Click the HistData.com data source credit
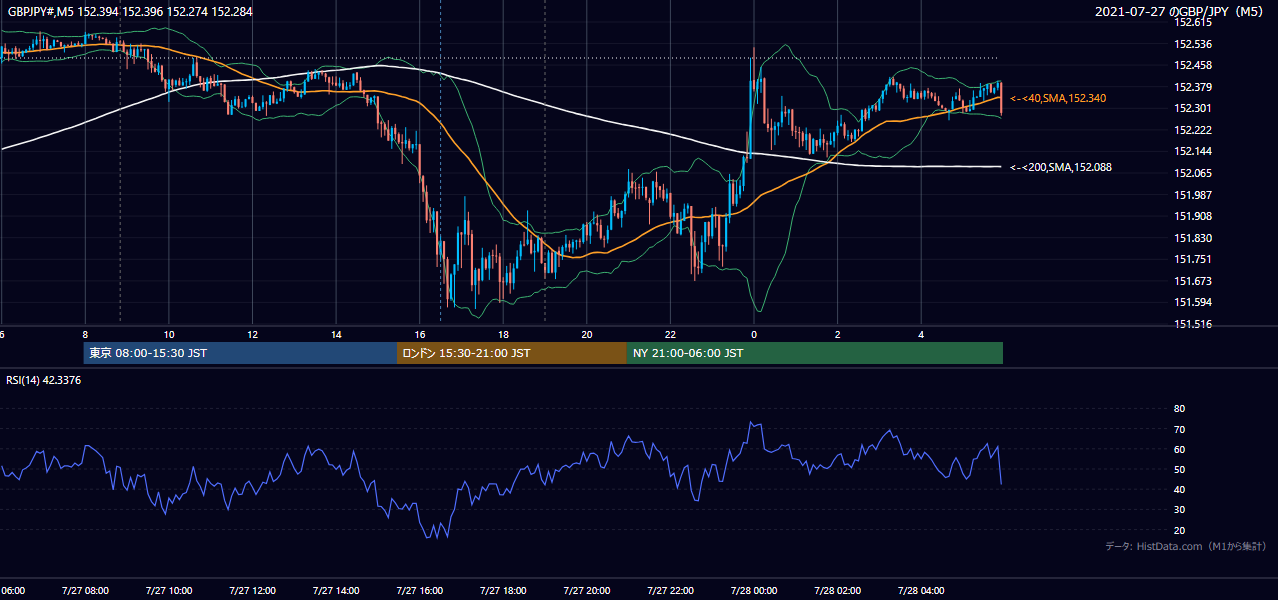 (1186, 546)
